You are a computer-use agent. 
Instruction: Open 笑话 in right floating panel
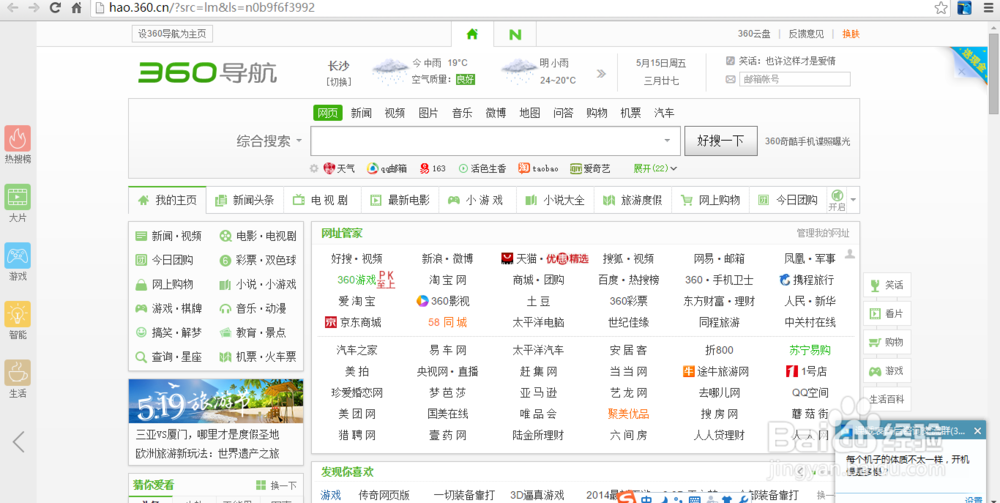click(x=887, y=285)
